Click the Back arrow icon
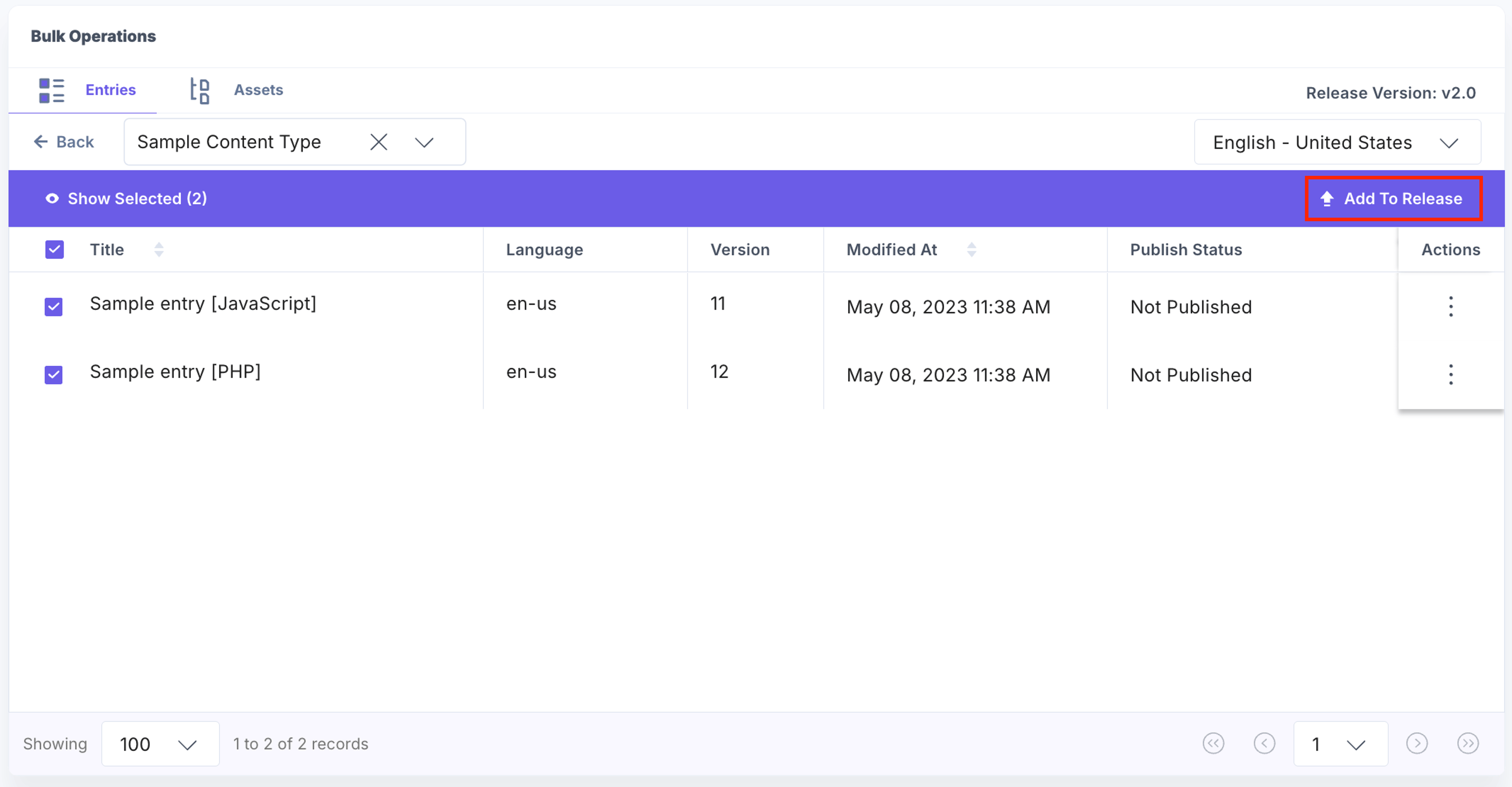 [41, 141]
